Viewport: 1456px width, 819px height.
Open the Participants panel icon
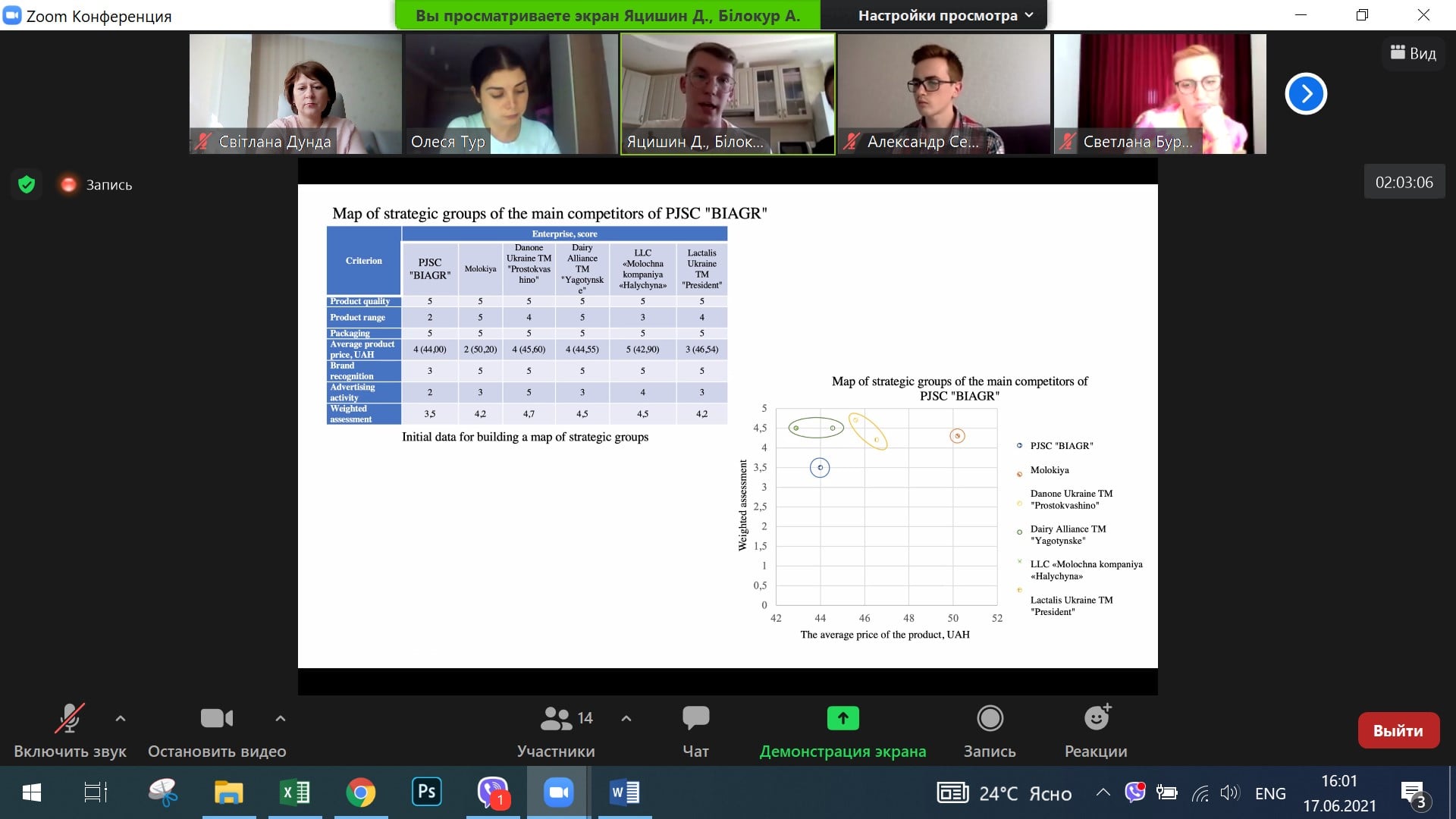(557, 718)
